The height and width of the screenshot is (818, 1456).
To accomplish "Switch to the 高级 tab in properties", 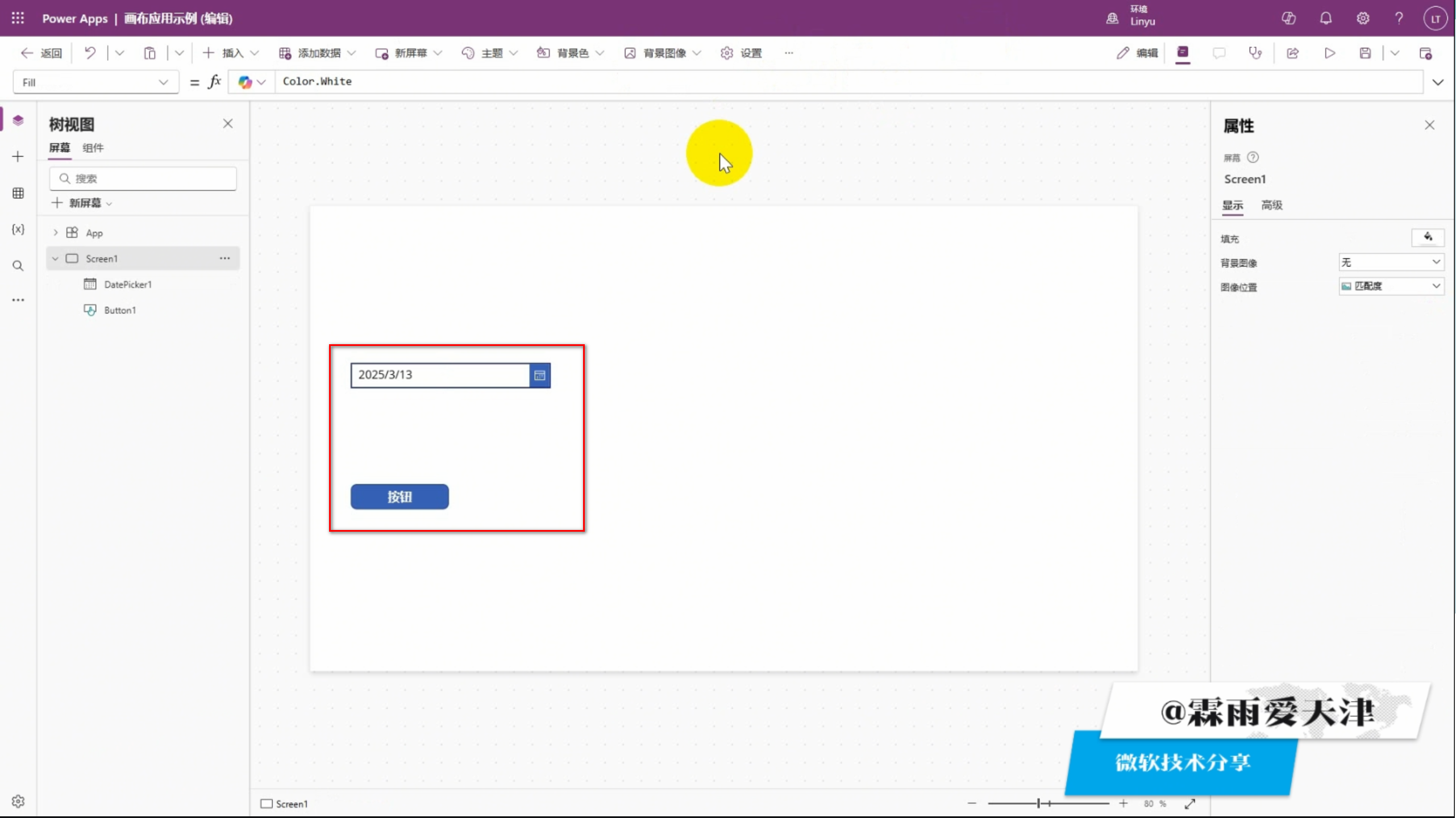I will (1271, 205).
